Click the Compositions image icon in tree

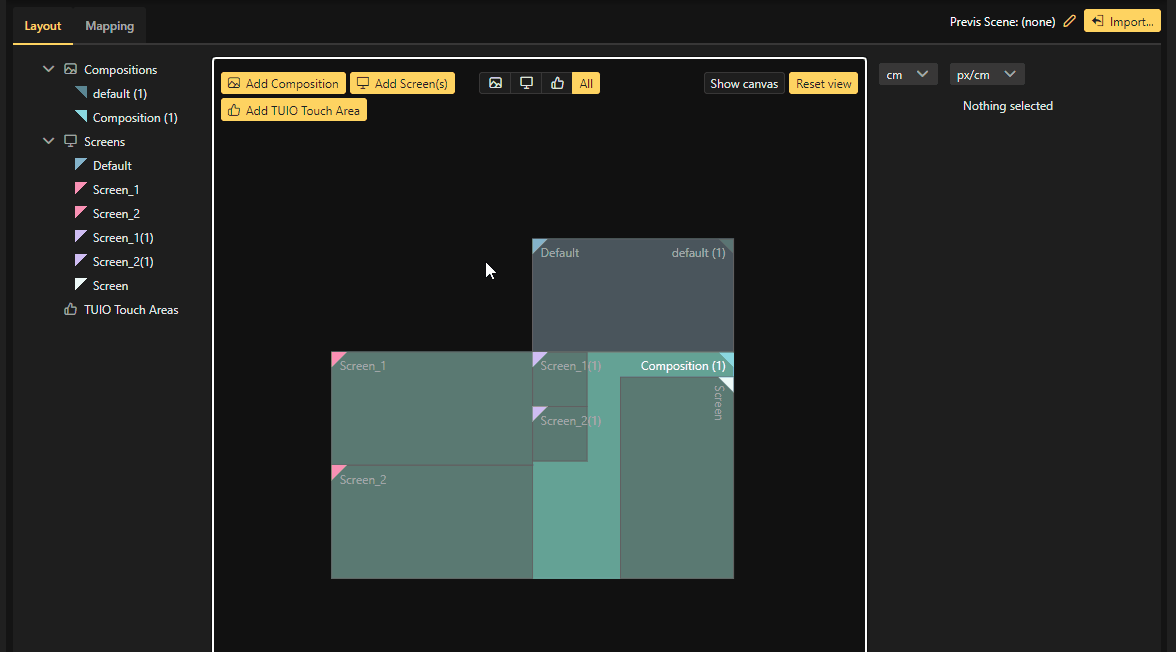click(70, 70)
